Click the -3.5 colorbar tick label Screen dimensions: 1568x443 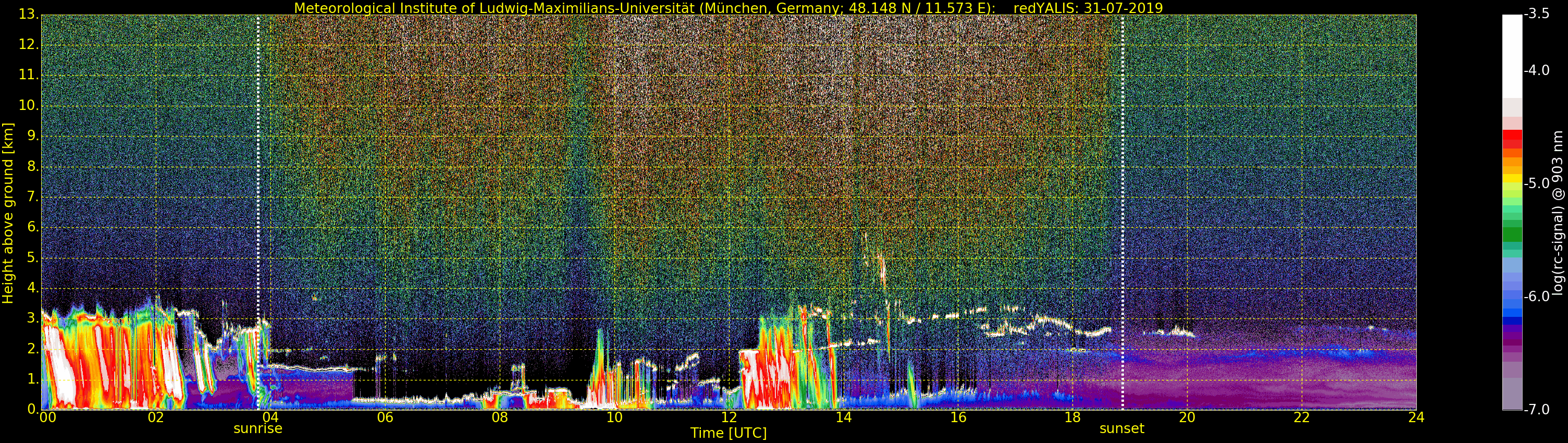(1537, 15)
